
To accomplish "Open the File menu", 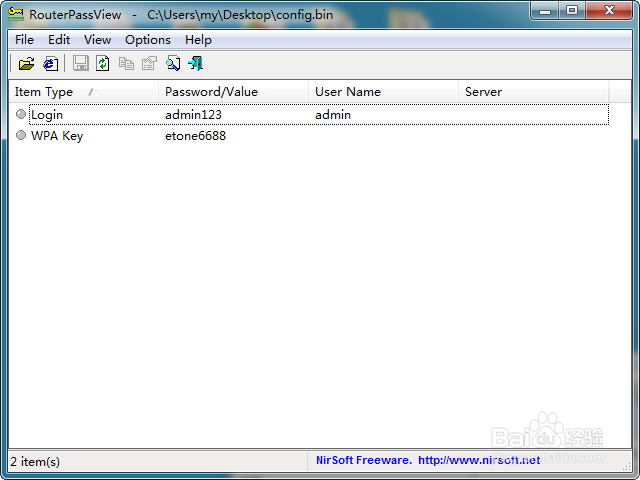I will 24,40.
